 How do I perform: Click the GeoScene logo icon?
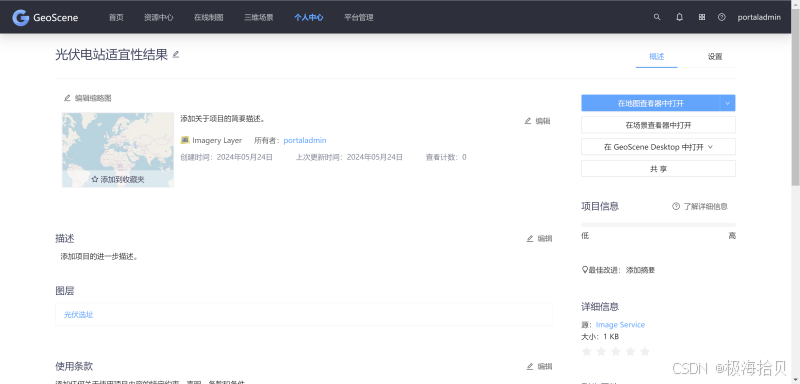(20, 17)
